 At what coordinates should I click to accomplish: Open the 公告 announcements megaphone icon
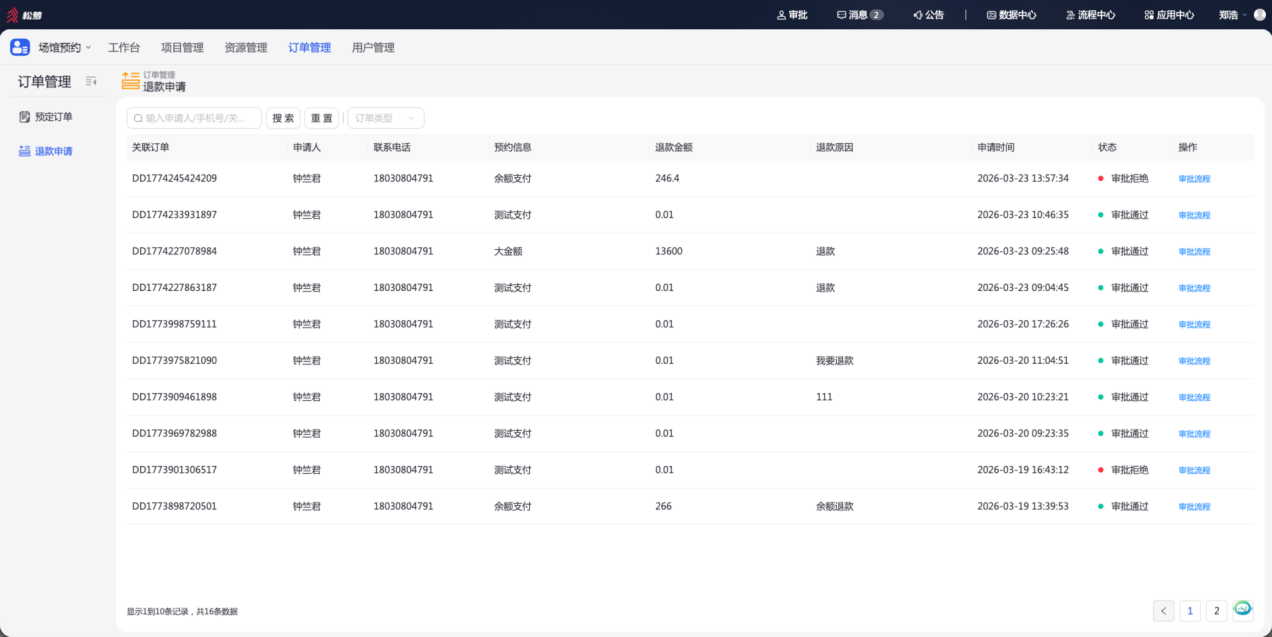928,15
